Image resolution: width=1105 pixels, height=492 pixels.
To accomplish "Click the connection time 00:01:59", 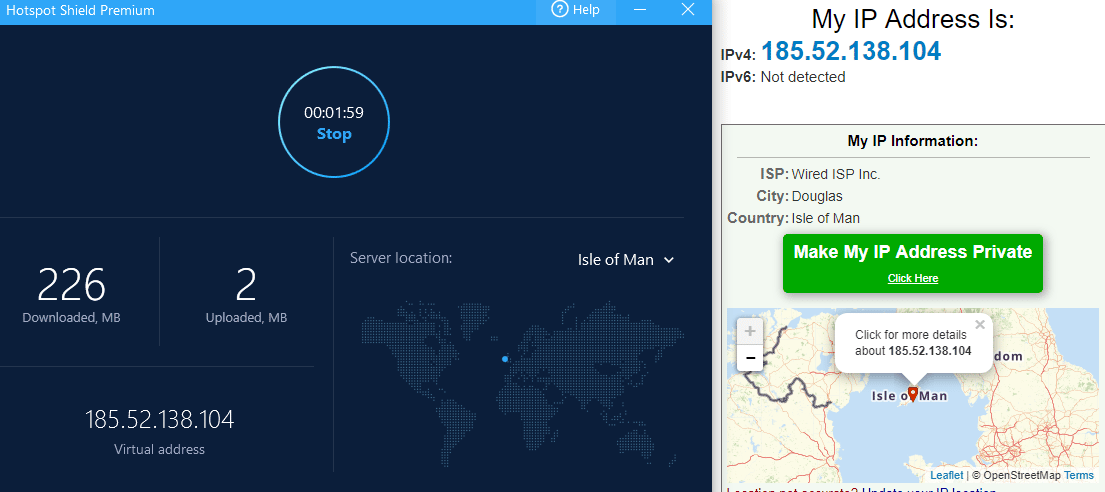I will pos(334,113).
